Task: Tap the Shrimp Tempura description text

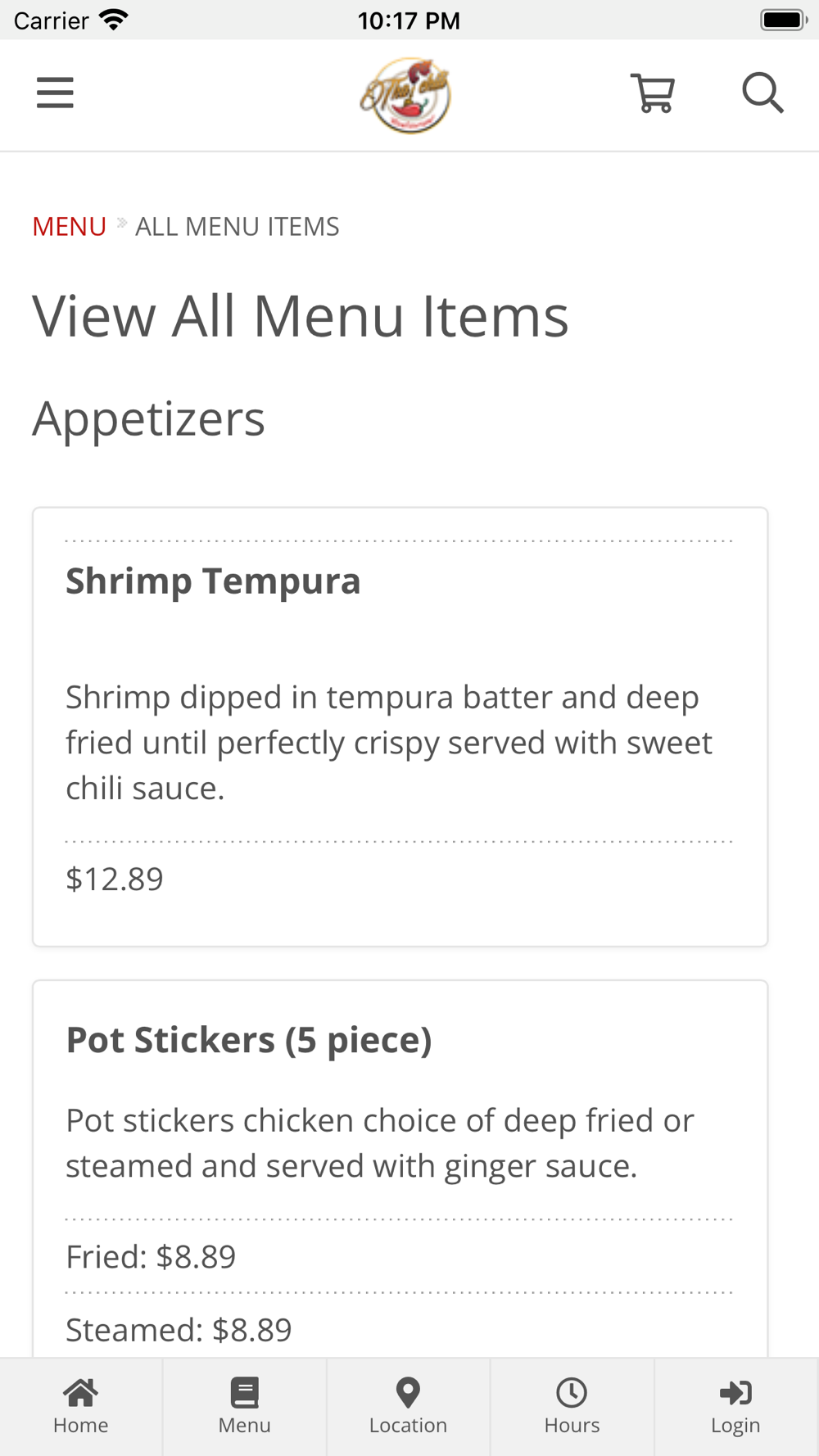Action: 389,743
